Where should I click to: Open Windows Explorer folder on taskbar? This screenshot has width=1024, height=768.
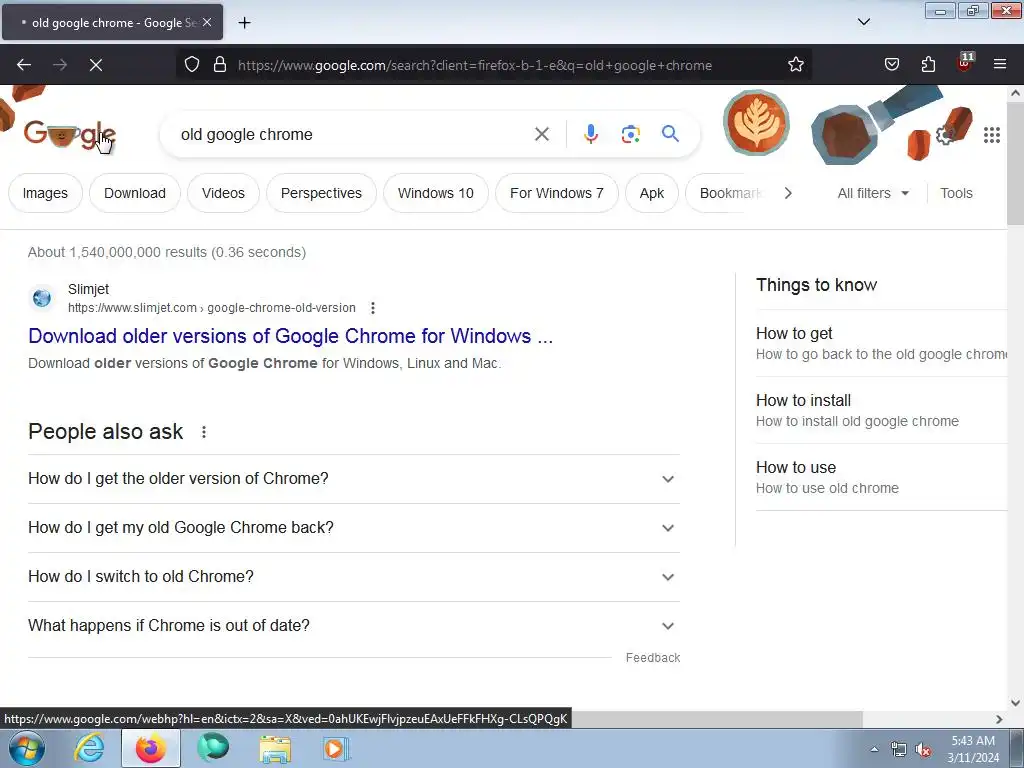coord(275,748)
